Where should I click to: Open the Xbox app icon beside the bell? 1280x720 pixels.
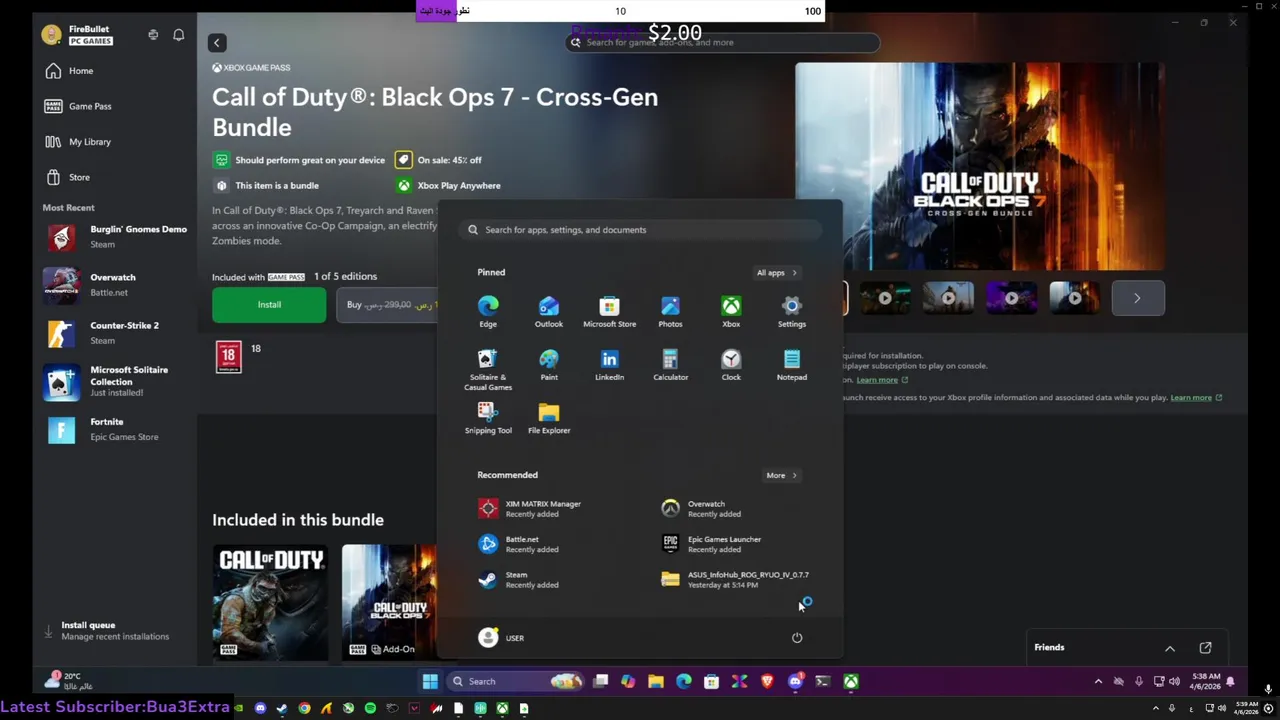coord(153,35)
